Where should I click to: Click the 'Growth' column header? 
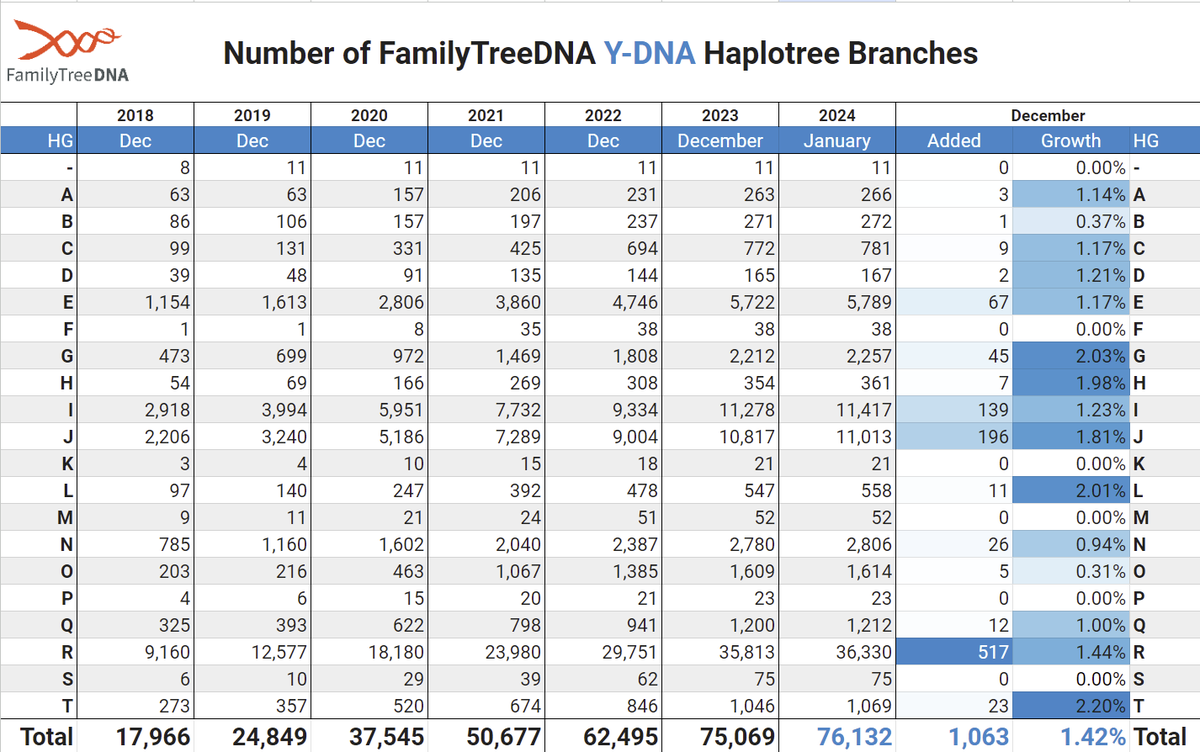pyautogui.click(x=1070, y=141)
